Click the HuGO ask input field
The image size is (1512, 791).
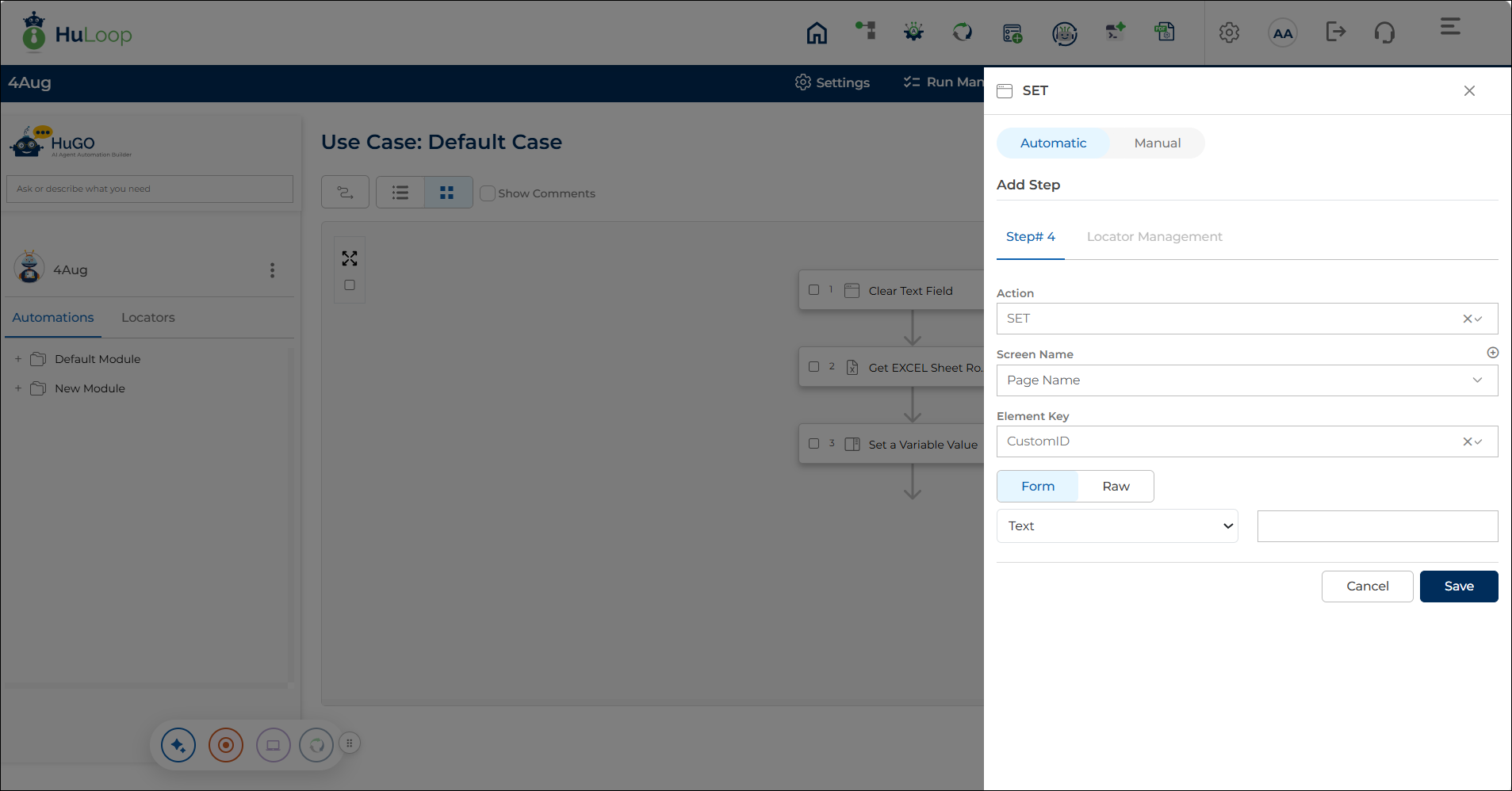150,189
